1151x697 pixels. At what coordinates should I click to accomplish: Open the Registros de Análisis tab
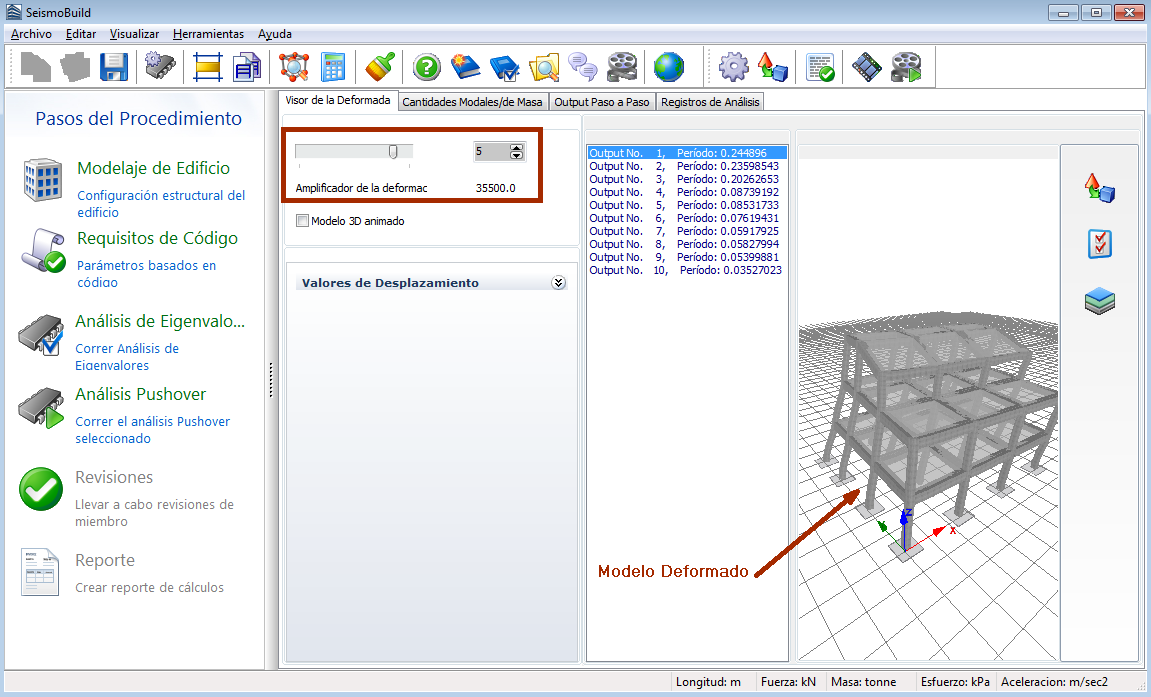click(x=710, y=102)
